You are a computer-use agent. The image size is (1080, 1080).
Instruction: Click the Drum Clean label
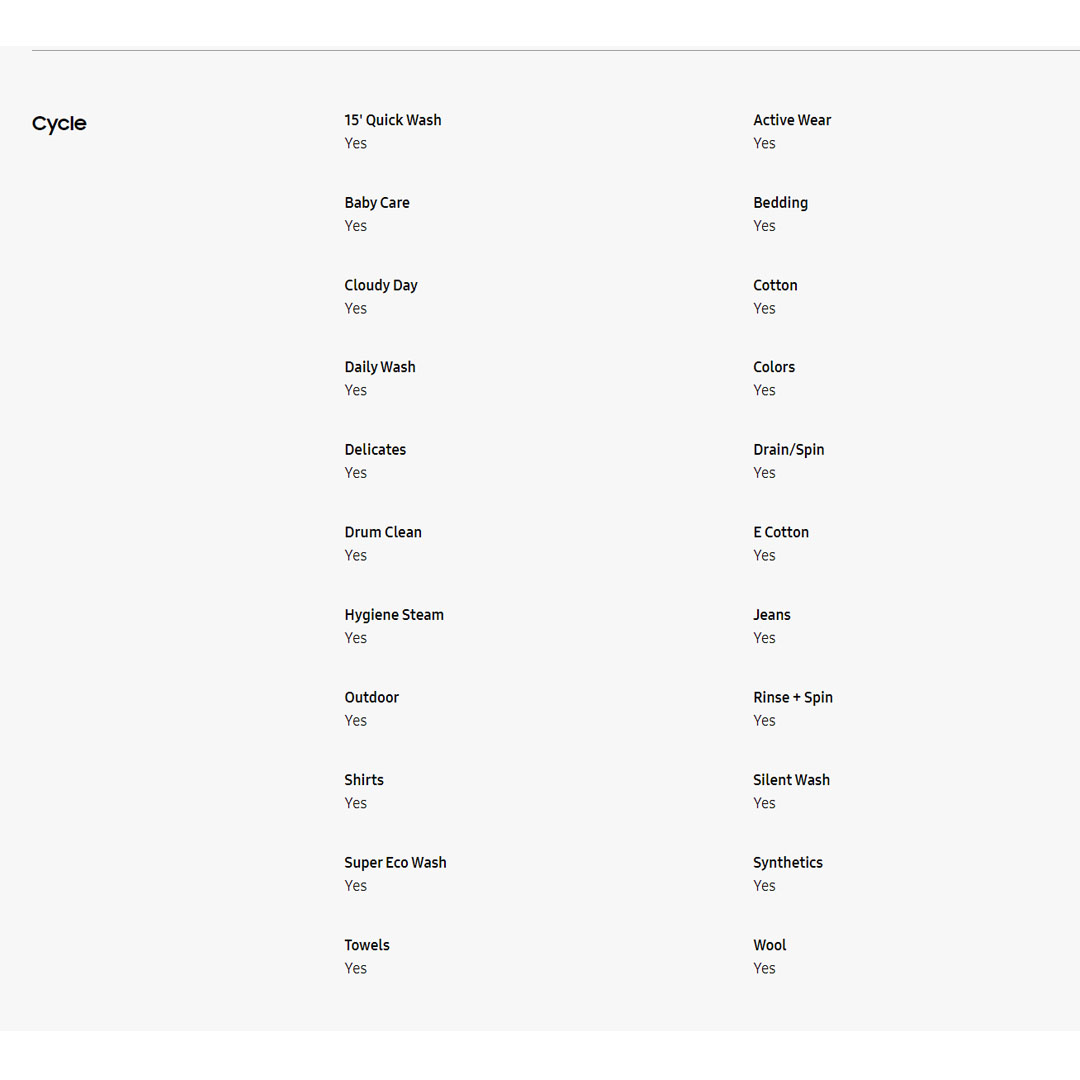pos(383,532)
